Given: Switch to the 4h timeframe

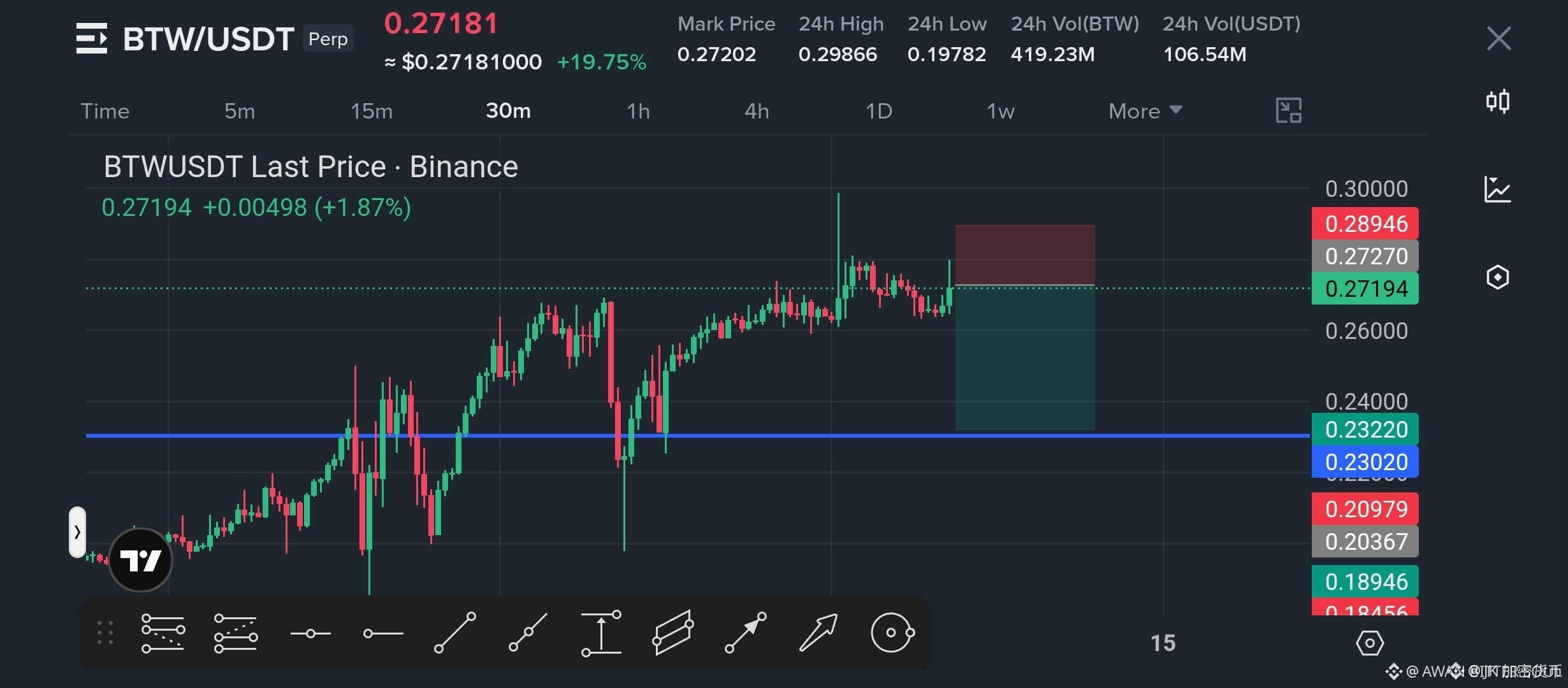Looking at the screenshot, I should pos(757,111).
